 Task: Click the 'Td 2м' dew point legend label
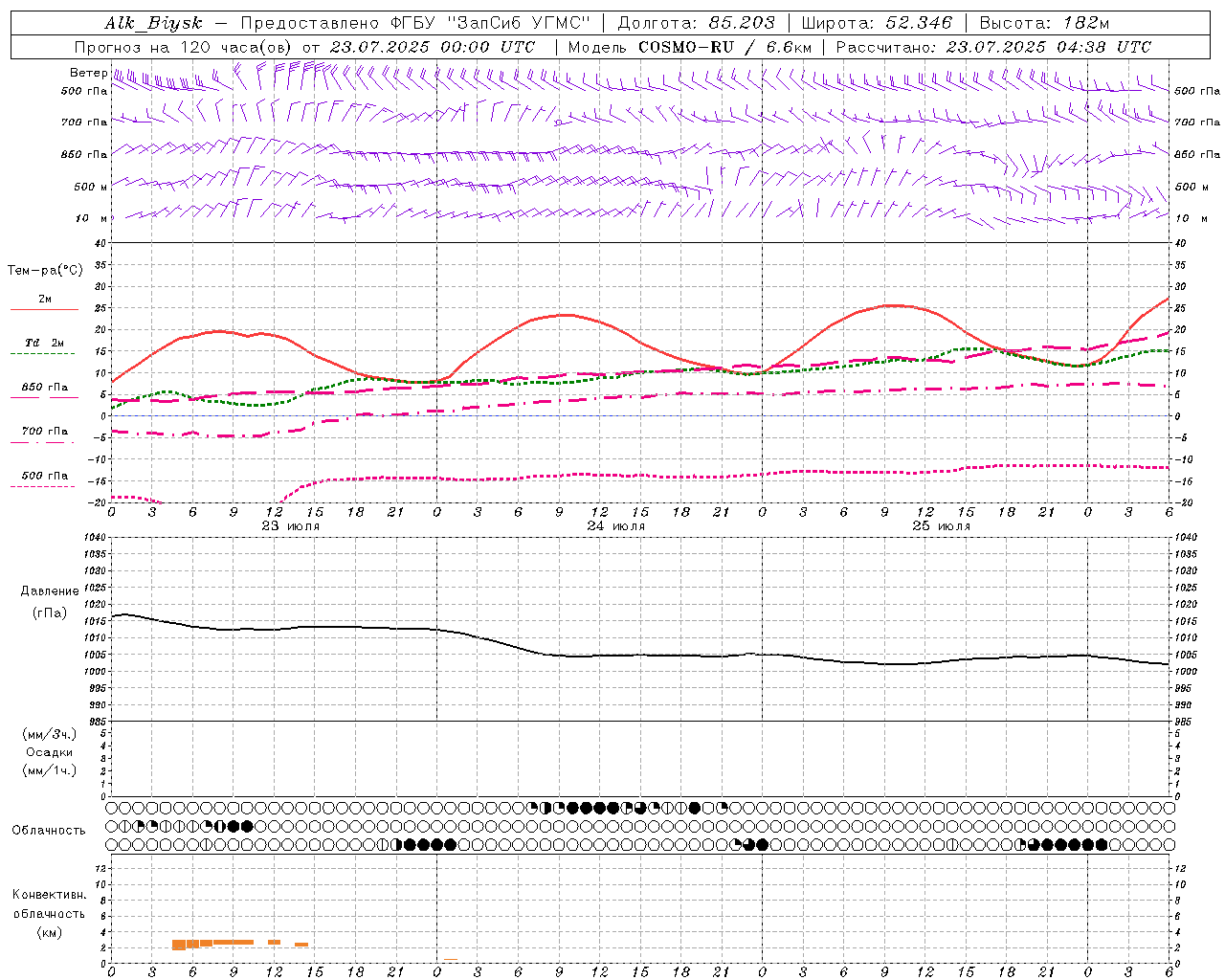tap(44, 343)
